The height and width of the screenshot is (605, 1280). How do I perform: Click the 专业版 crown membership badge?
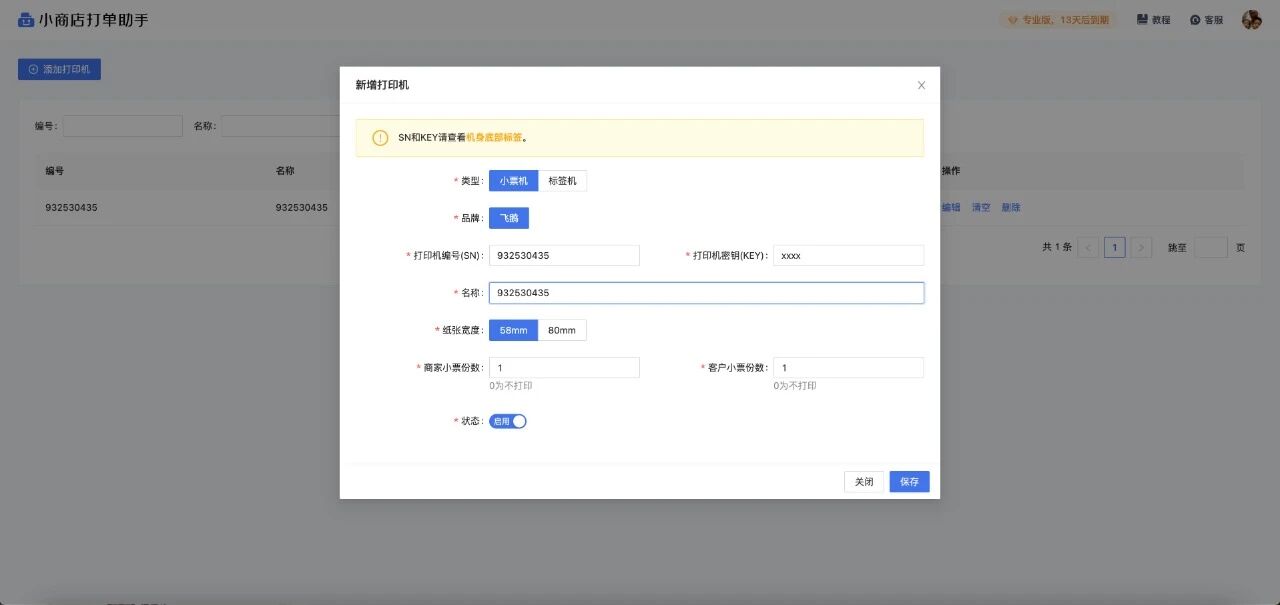point(1058,19)
